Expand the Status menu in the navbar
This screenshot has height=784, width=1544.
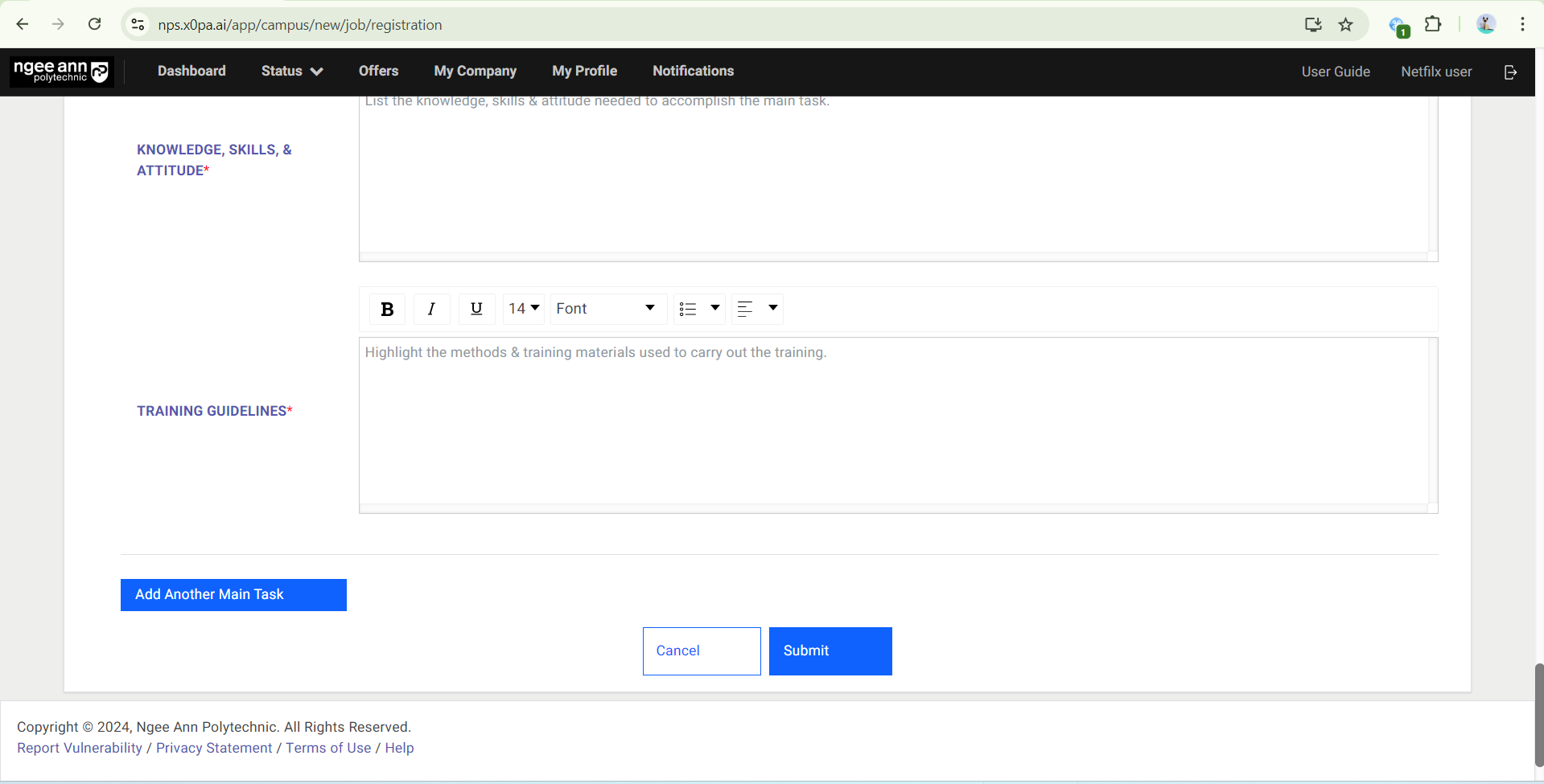coord(291,72)
